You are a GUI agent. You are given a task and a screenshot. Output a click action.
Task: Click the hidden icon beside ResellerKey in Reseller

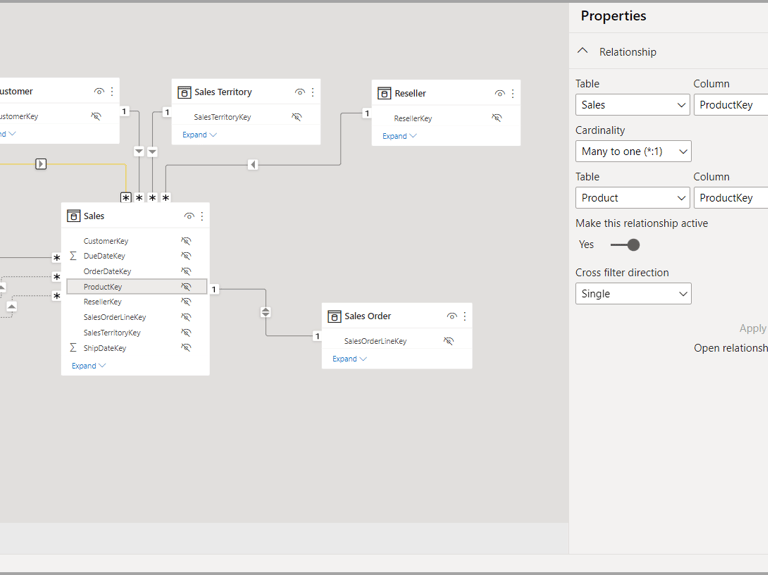(x=496, y=118)
